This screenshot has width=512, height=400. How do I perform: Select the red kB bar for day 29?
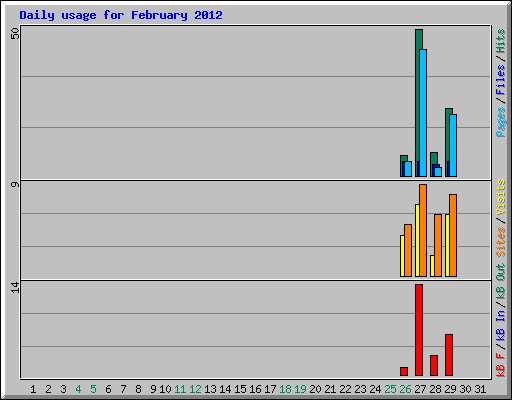449,355
